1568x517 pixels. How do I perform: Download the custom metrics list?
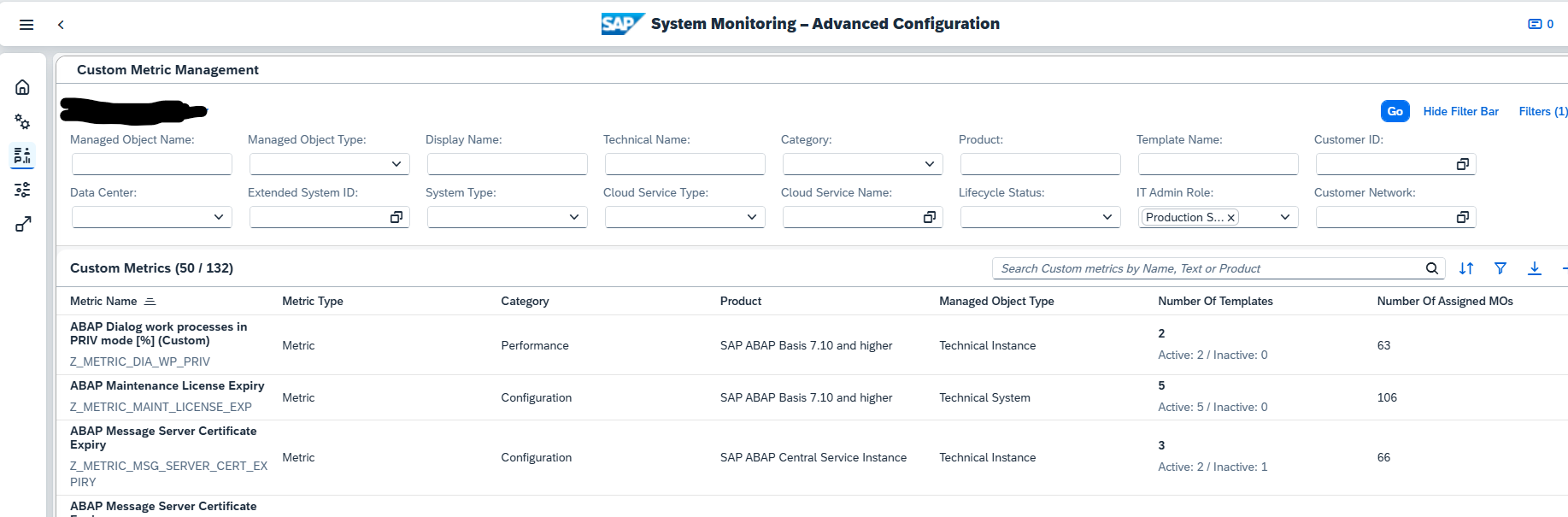(1535, 268)
